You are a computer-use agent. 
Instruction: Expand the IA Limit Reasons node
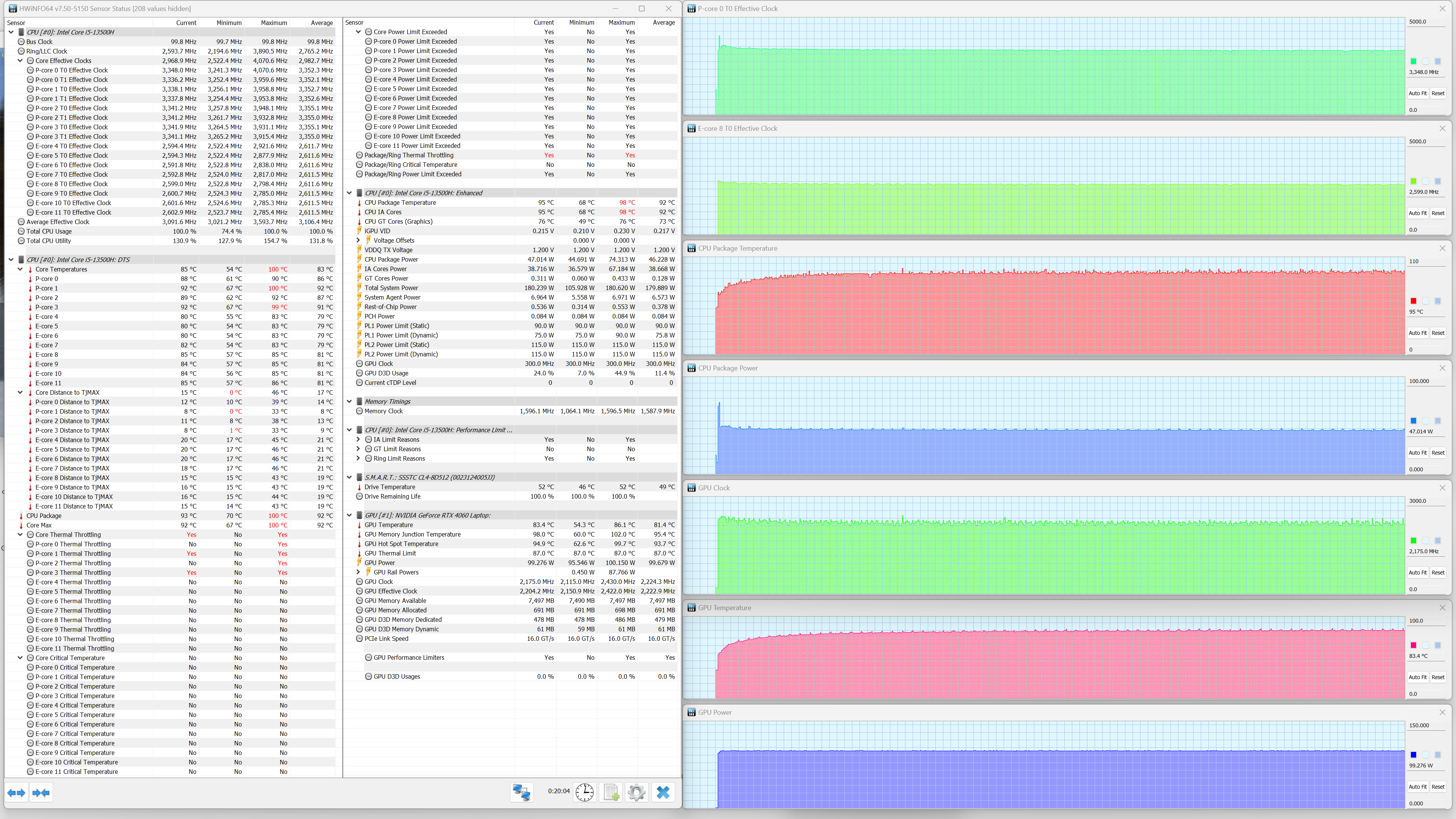pyautogui.click(x=358, y=440)
